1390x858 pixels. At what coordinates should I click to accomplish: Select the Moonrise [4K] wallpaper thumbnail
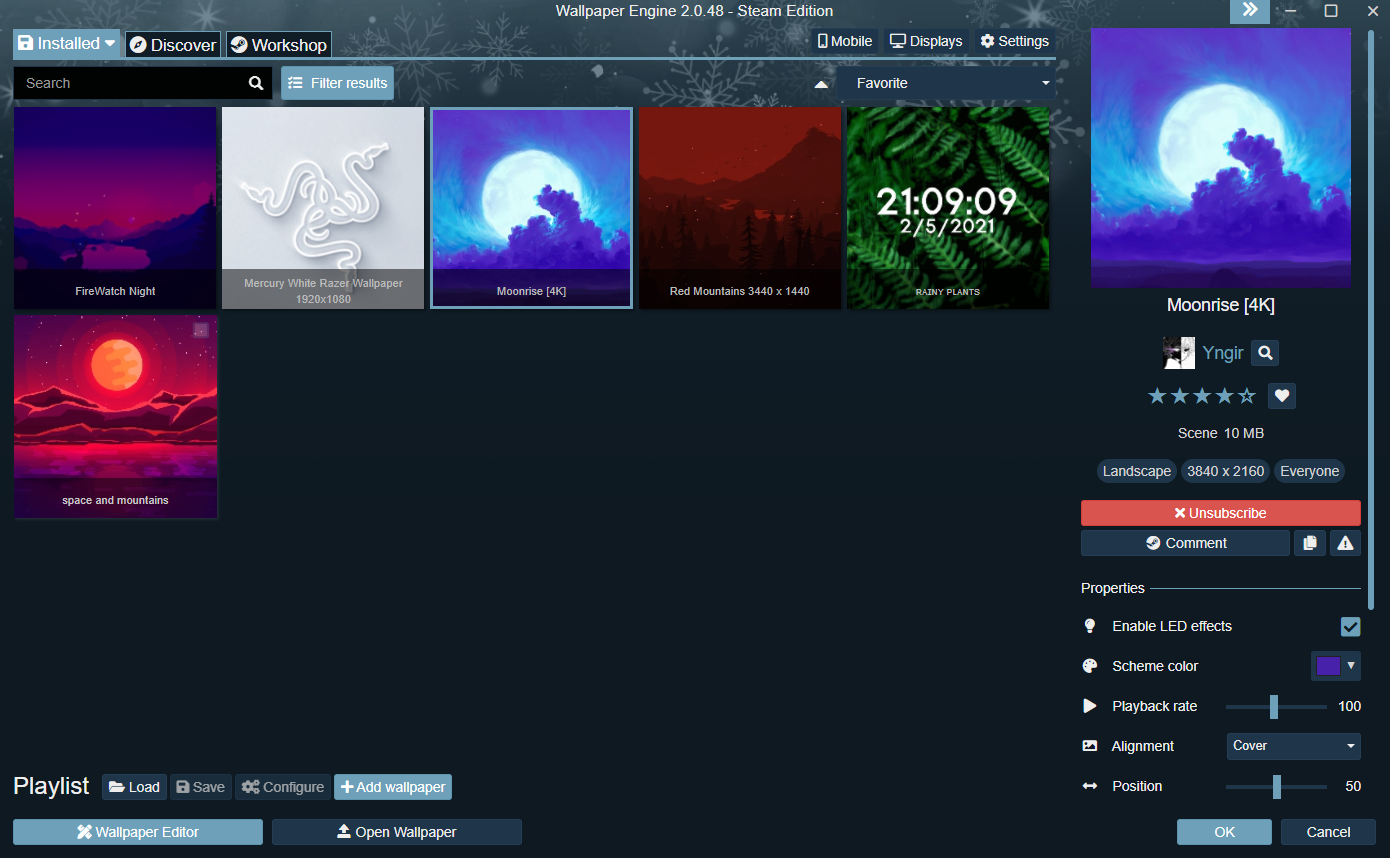[531, 208]
